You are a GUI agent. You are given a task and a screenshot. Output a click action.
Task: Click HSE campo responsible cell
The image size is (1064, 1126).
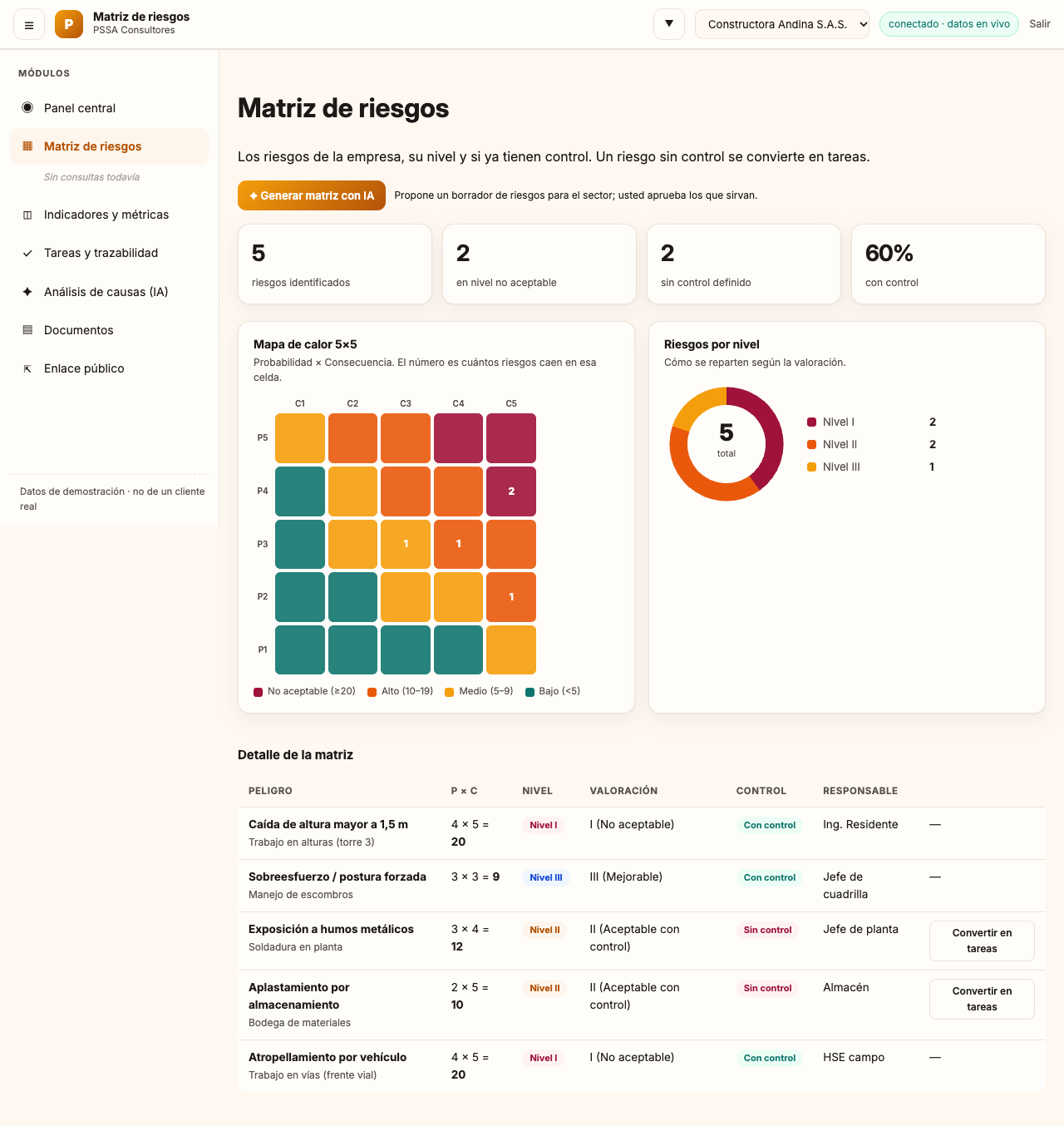tap(854, 1057)
